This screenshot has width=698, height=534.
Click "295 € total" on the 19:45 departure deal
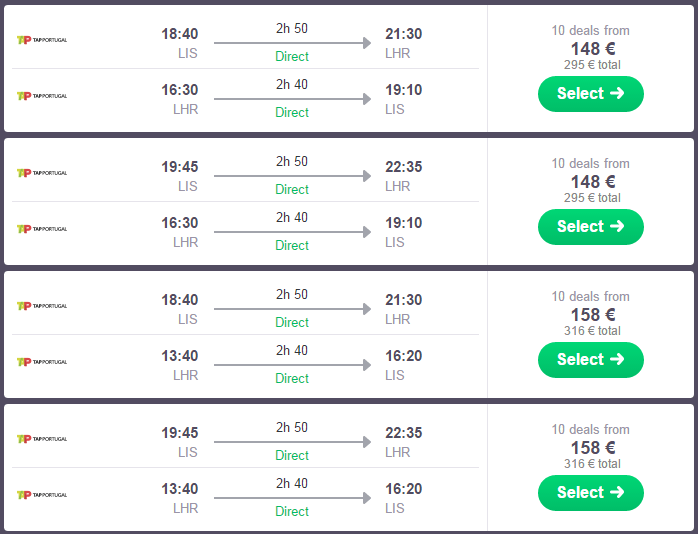pyautogui.click(x=592, y=198)
